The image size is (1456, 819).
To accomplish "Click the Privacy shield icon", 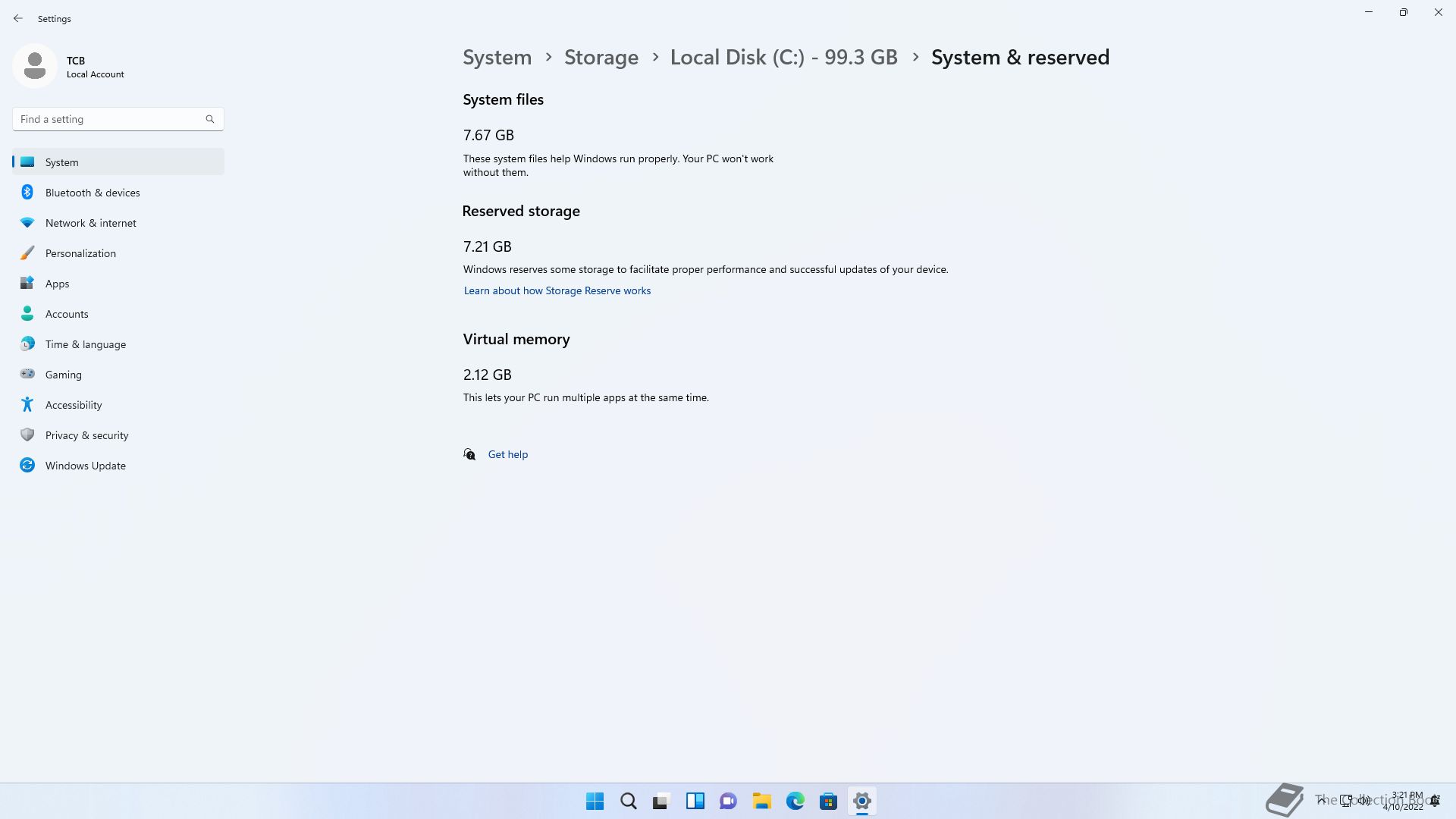I will pos(27,435).
